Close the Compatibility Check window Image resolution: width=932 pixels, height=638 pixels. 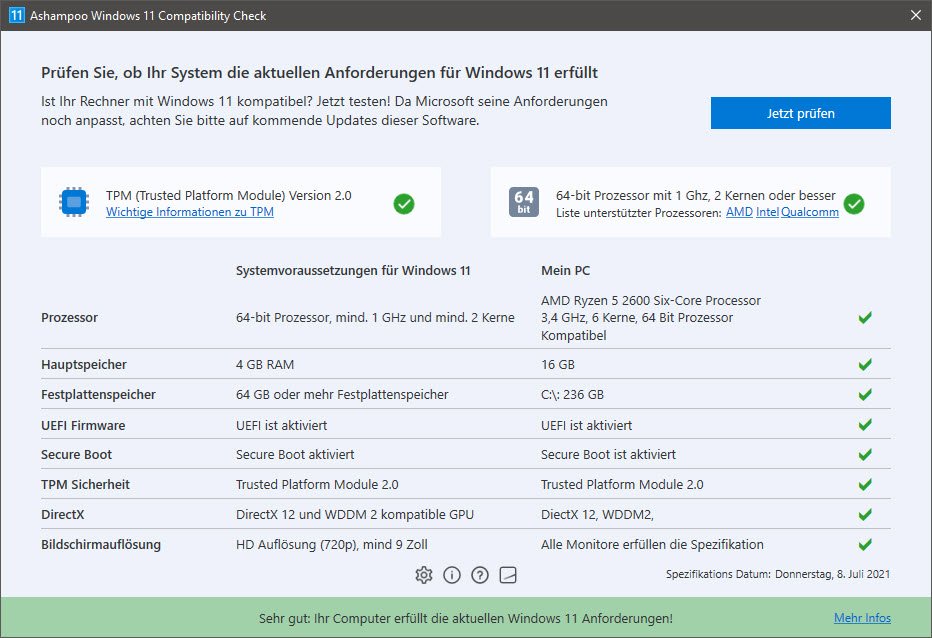(x=915, y=16)
